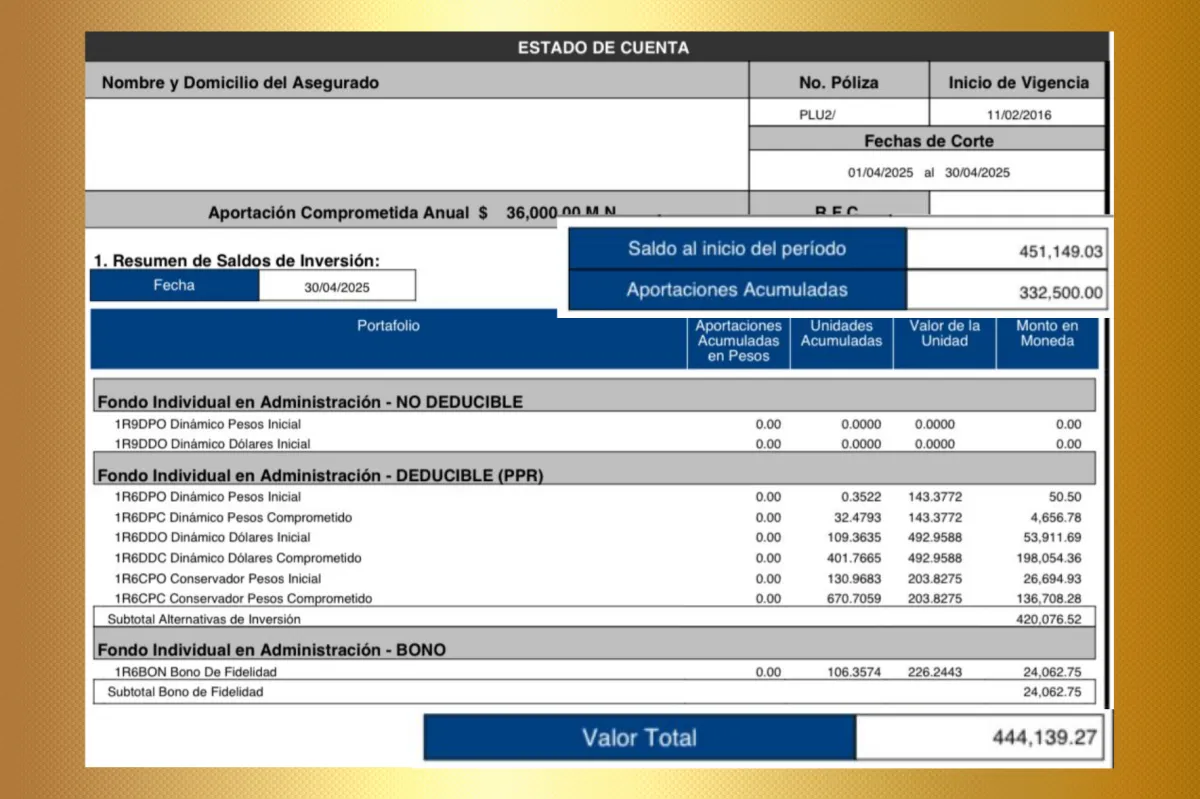Click the 'Subtotal Bono de Fidelidad' label
Viewport: 1200px width, 799px height.
185,692
